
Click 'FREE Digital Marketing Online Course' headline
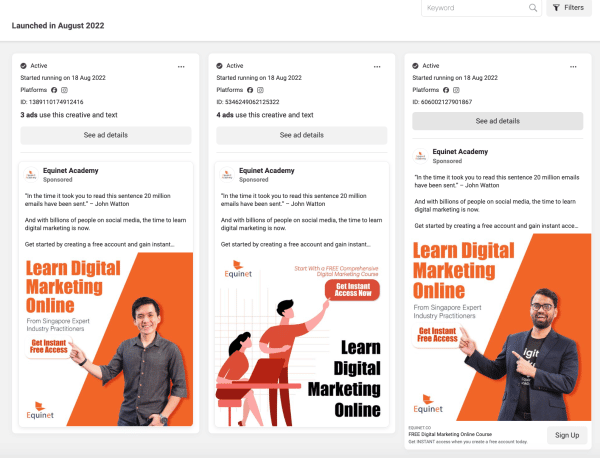pos(450,434)
